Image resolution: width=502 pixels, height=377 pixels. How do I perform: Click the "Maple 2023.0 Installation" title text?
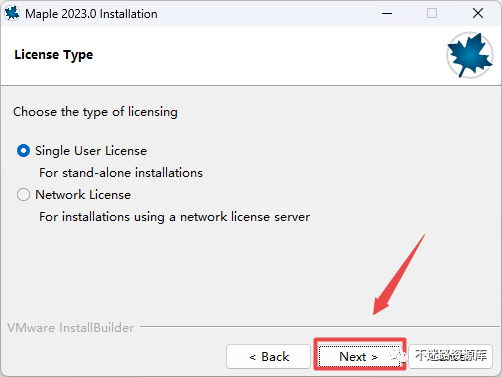pyautogui.click(x=91, y=14)
